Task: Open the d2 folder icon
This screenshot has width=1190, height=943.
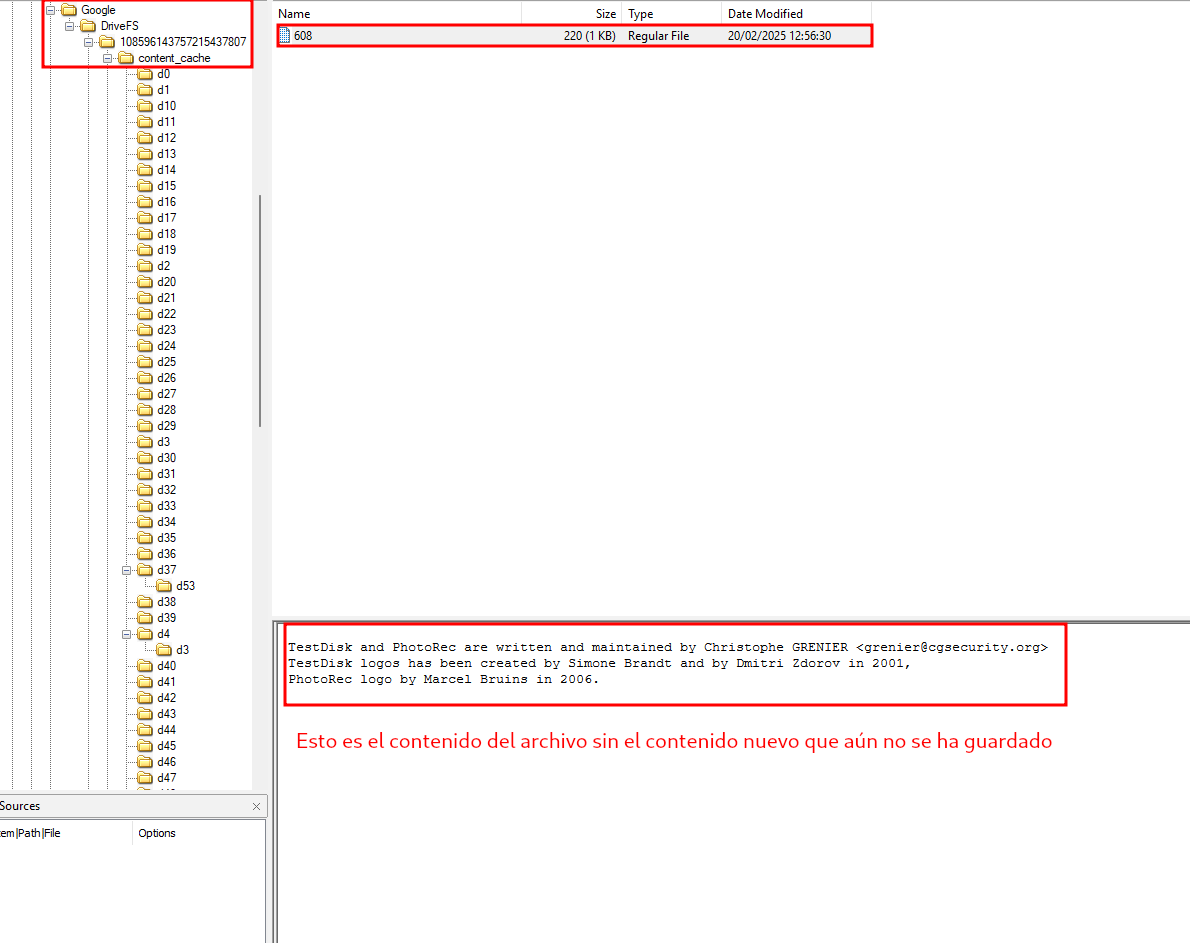Action: [x=145, y=266]
